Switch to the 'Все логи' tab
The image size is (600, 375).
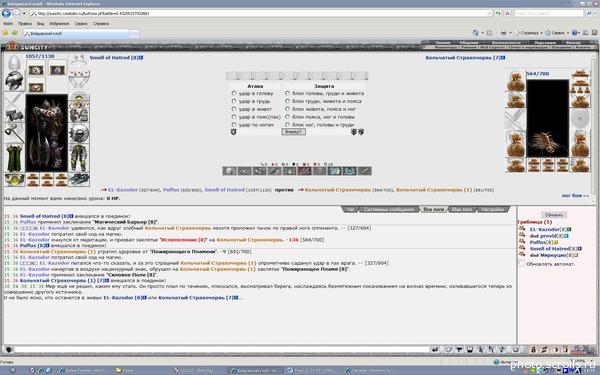(434, 209)
